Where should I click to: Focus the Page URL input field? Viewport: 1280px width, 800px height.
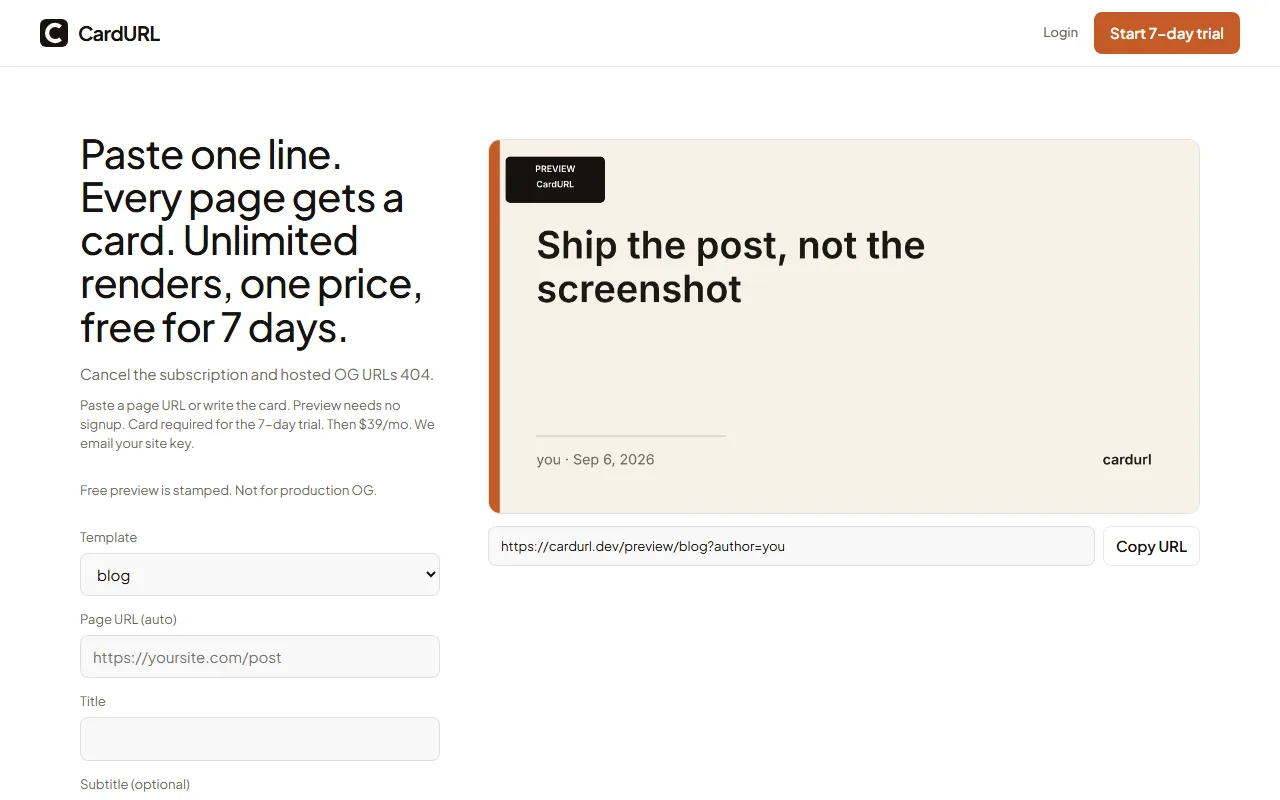[260, 657]
